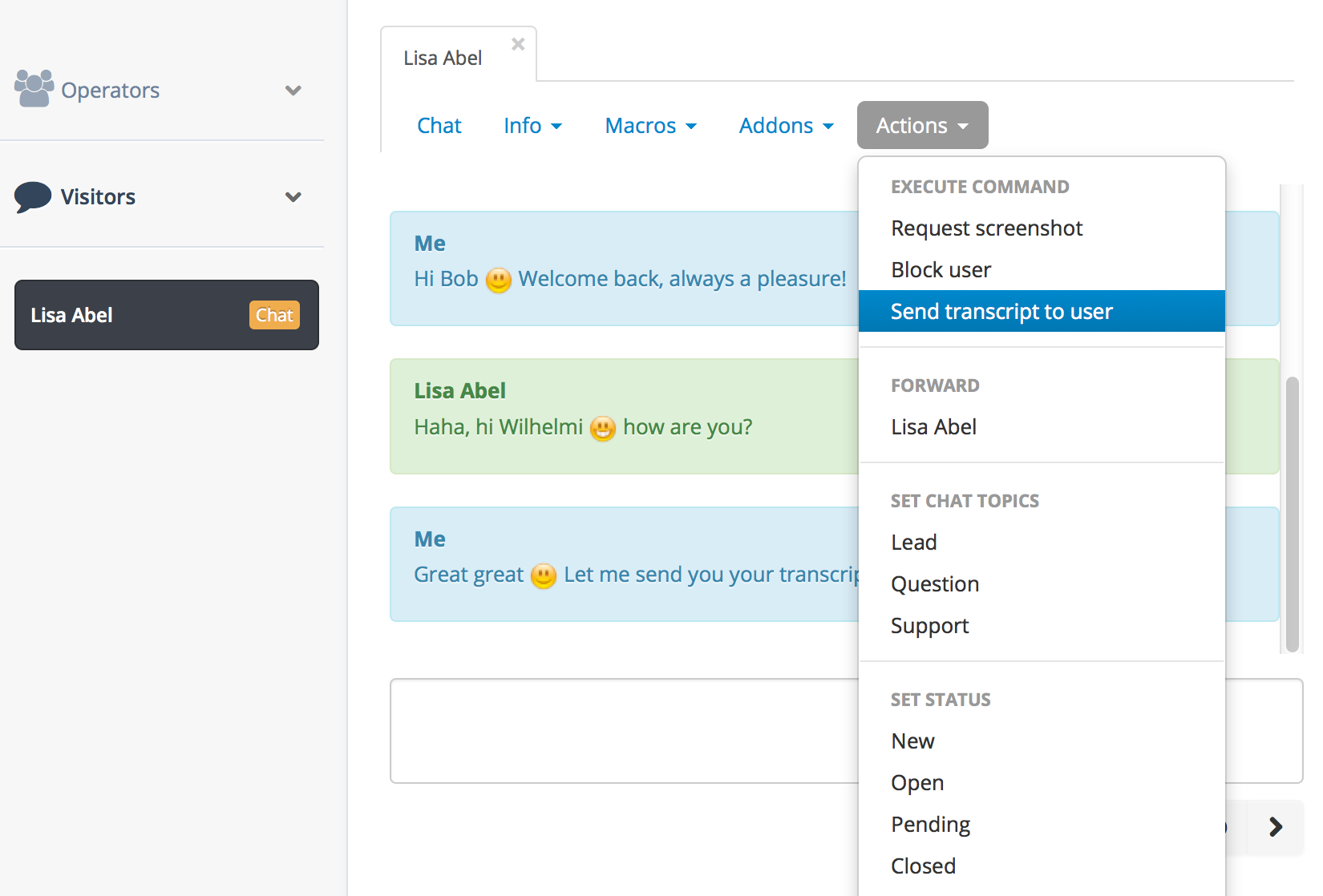Click smiley emoji in 'Hi Bob' message
This screenshot has height=896, width=1323.
[499, 280]
